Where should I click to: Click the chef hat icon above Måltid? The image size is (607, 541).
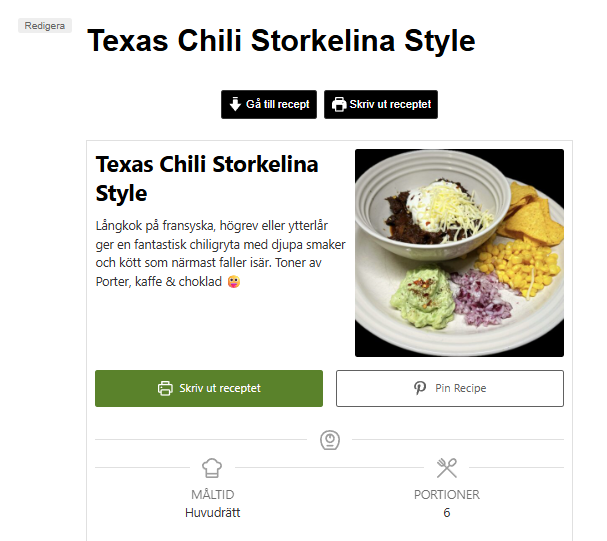point(211,467)
